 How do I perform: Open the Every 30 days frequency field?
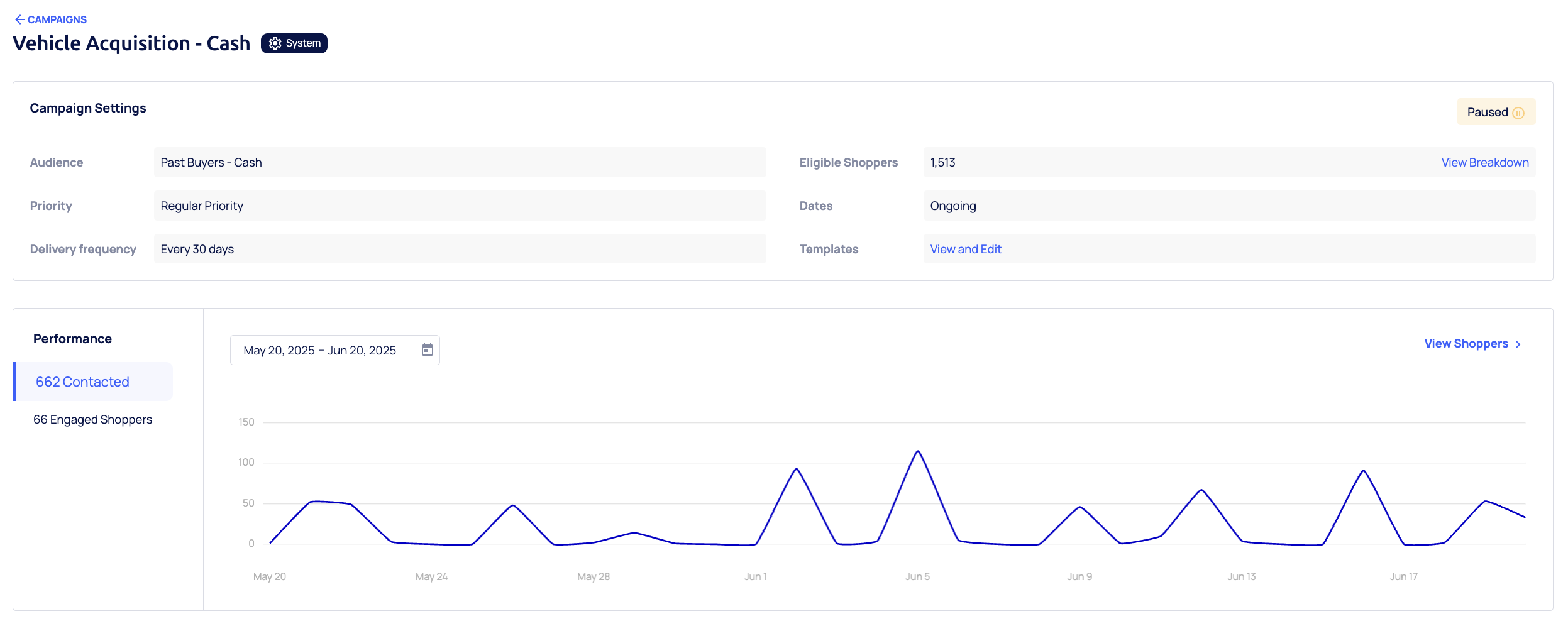point(459,249)
